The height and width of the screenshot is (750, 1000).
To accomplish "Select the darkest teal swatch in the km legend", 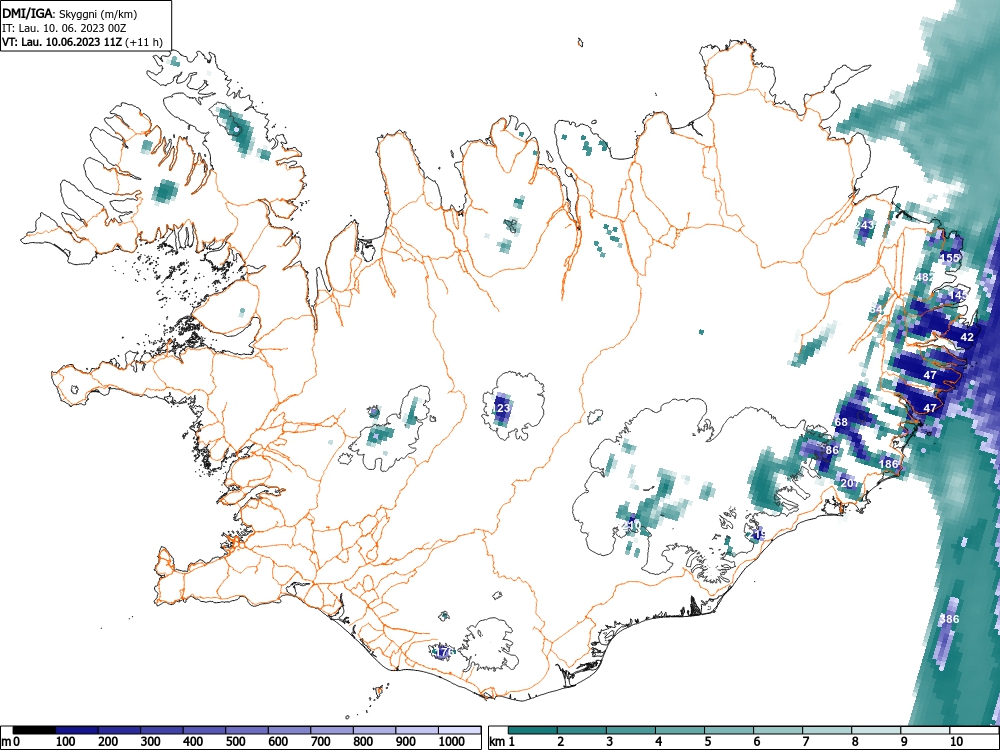I will [x=533, y=730].
